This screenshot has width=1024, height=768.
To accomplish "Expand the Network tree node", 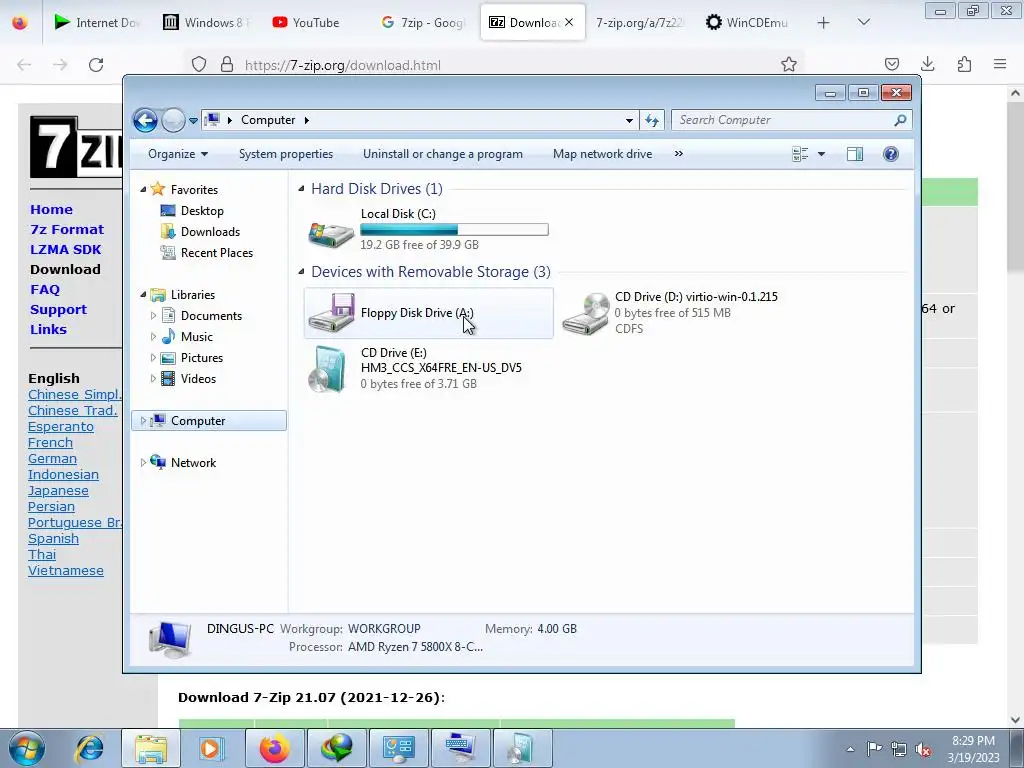I will pos(143,462).
